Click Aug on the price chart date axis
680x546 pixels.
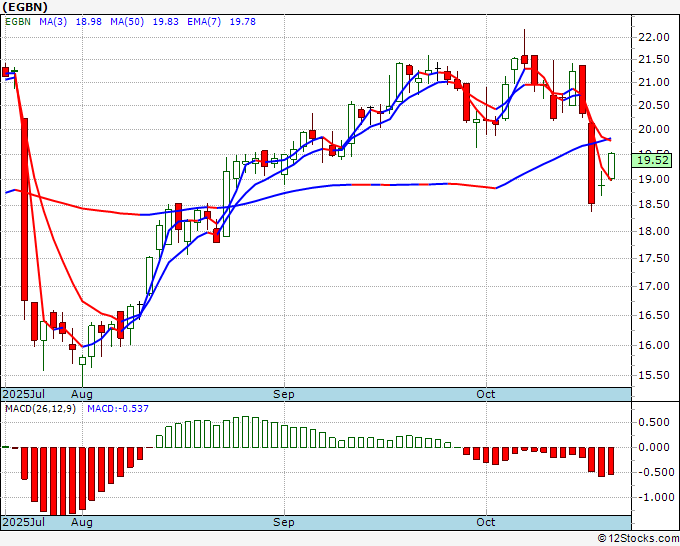(x=82, y=394)
